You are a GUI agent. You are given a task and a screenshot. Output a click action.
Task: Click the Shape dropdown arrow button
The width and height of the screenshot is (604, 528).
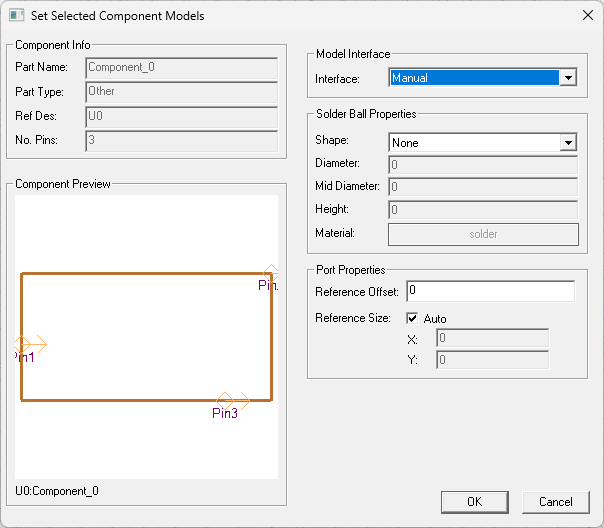pyautogui.click(x=568, y=143)
